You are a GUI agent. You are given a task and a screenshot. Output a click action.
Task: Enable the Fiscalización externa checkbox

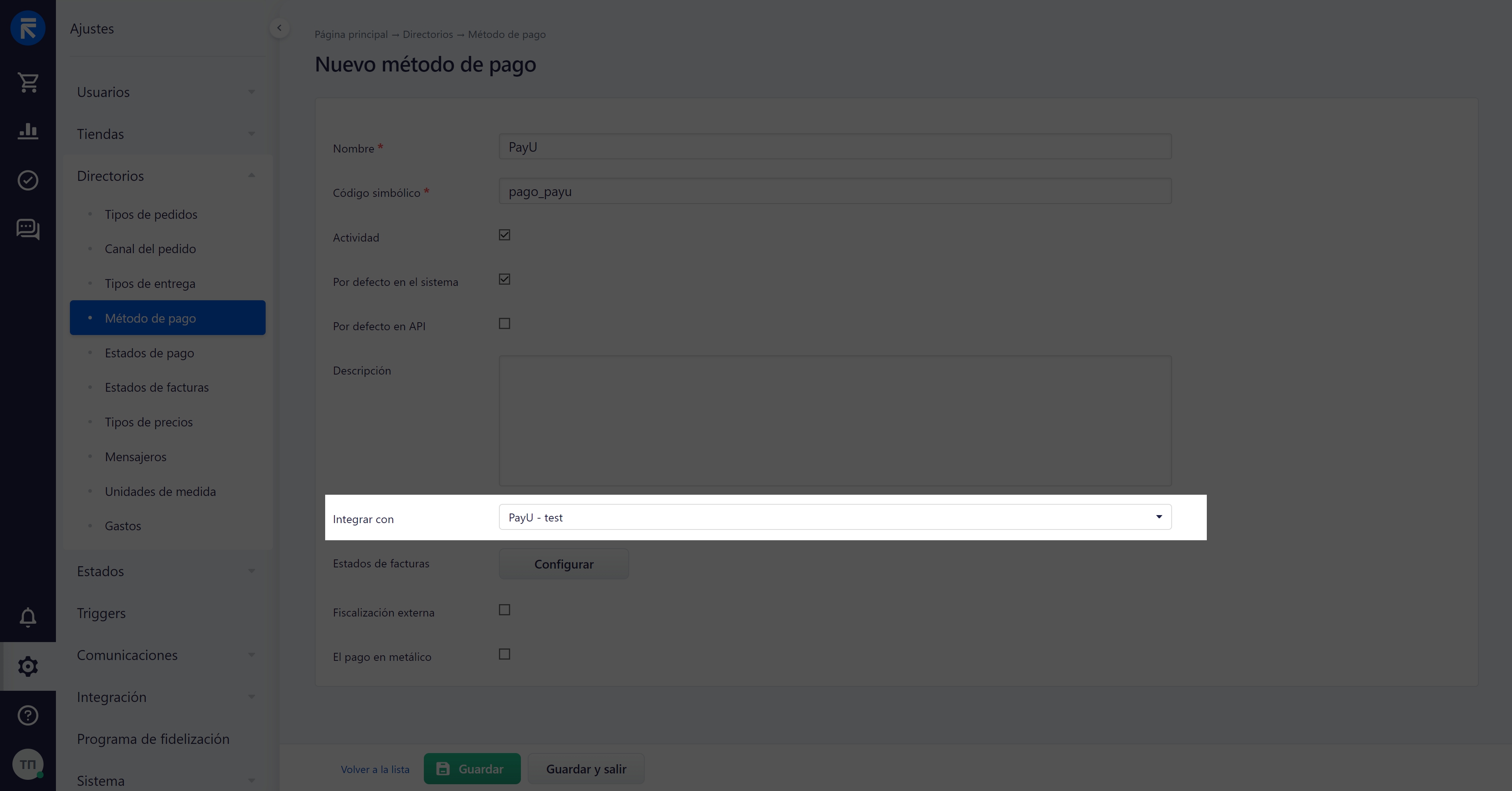coord(504,610)
